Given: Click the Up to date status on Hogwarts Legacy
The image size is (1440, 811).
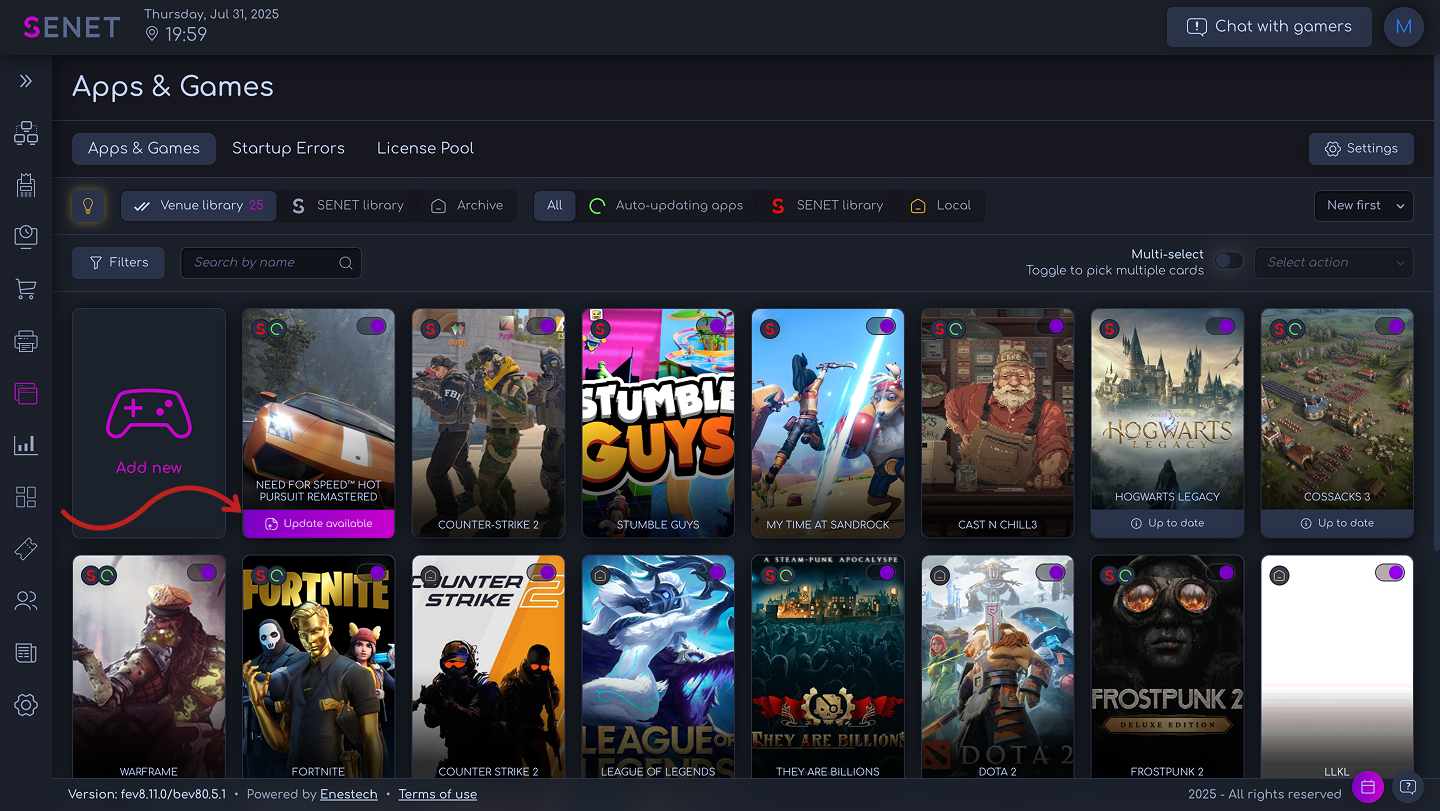Looking at the screenshot, I should [x=1167, y=524].
